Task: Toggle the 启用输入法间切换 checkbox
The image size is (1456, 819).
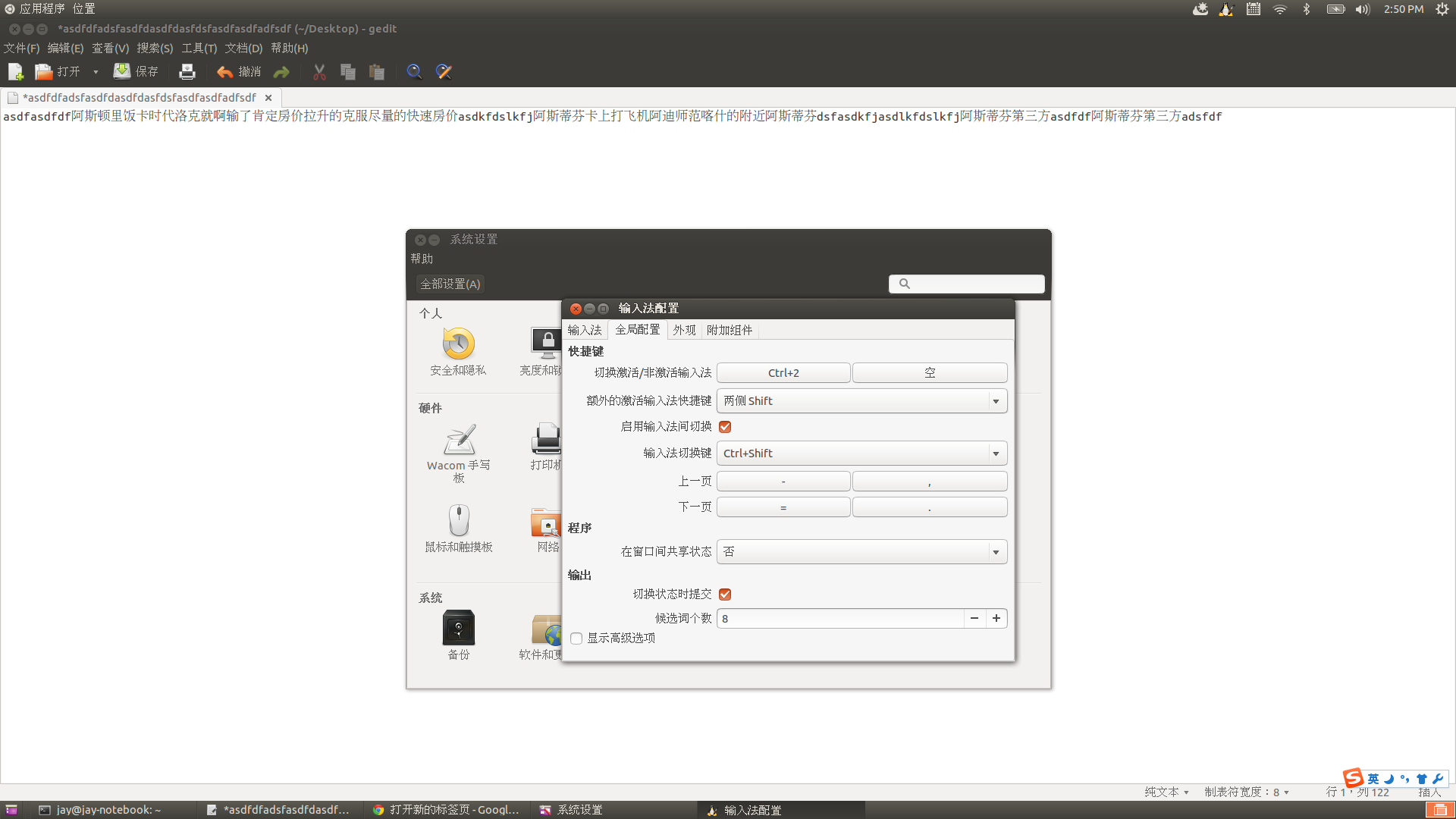Action: pyautogui.click(x=725, y=427)
